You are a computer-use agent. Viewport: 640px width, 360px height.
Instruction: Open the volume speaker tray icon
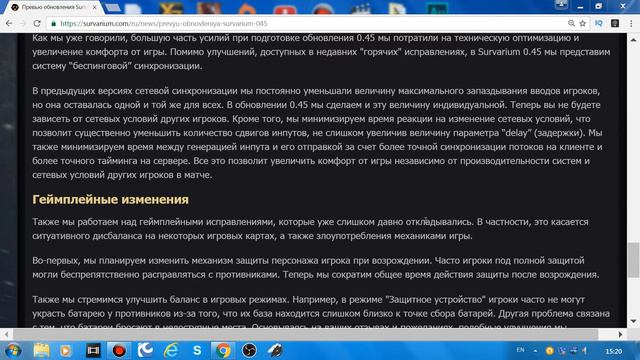[x=585, y=351]
